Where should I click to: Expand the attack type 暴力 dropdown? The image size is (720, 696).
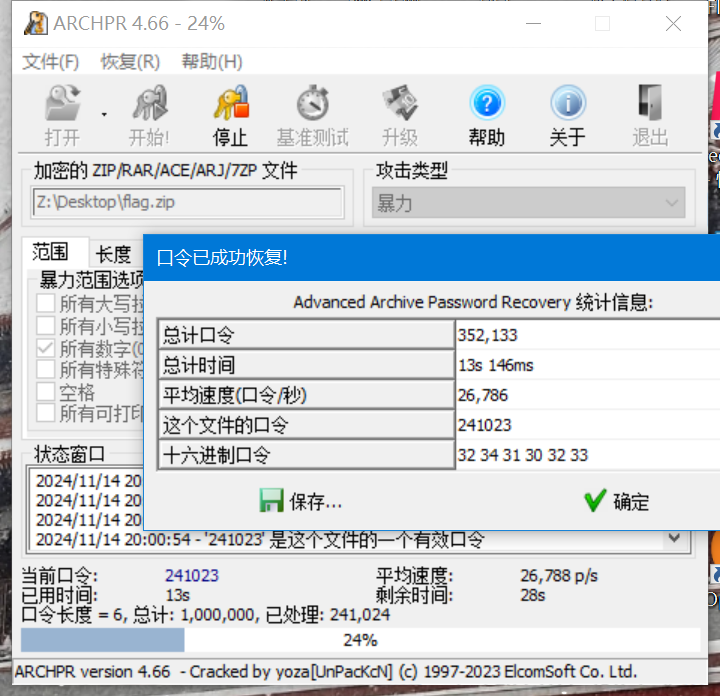[529, 202]
